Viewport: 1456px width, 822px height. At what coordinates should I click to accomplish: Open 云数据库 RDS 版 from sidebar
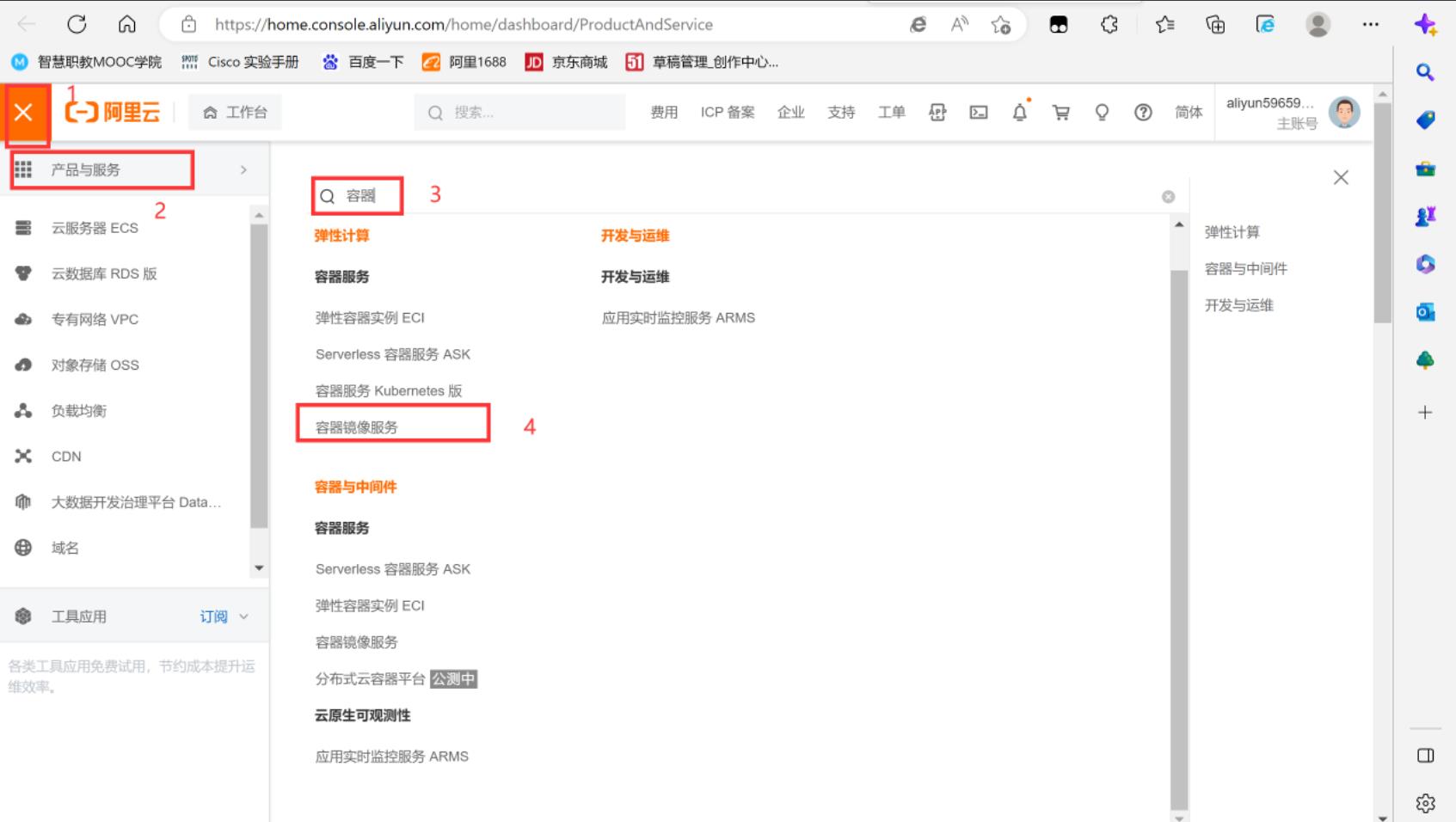pos(104,273)
